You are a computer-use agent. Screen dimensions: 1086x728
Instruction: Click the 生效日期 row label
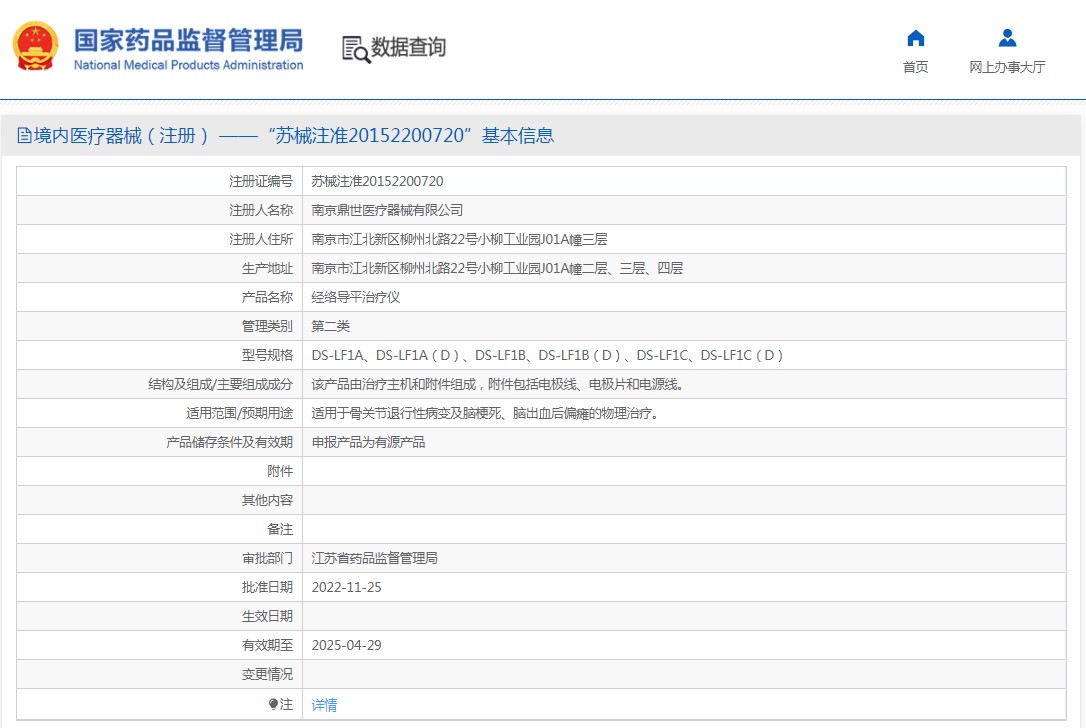267,616
